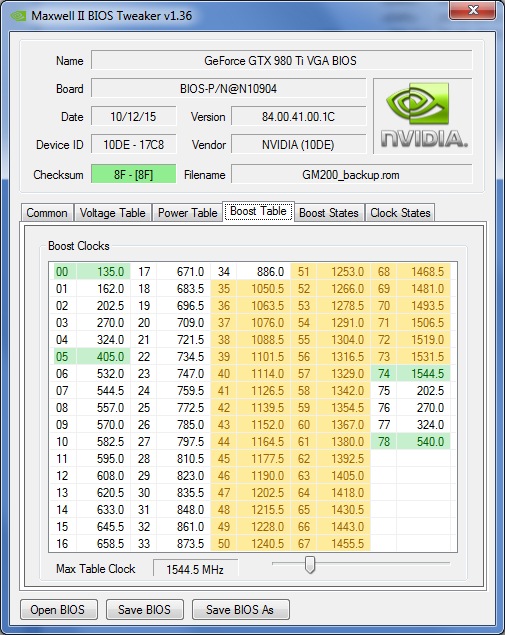505x635 pixels.
Task: Select boost clock value 1493.5 in row 70
Action: (424, 306)
